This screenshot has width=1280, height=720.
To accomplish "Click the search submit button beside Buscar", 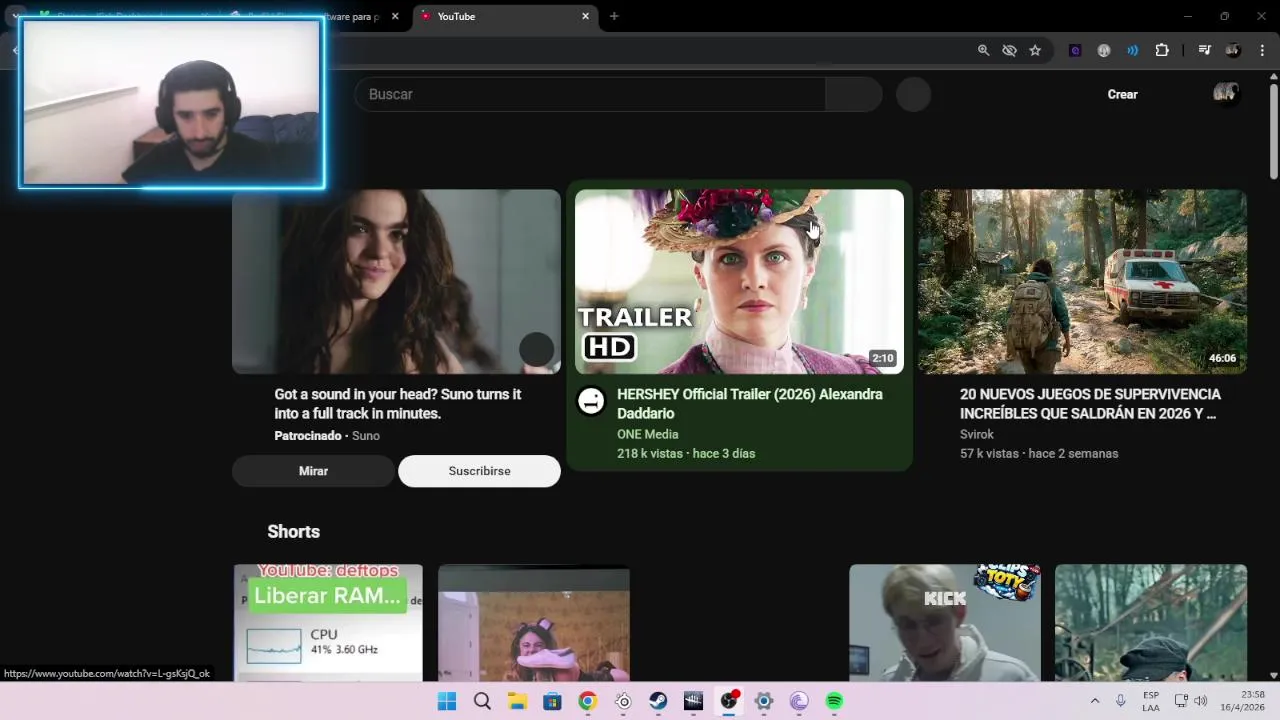I will pos(854,94).
